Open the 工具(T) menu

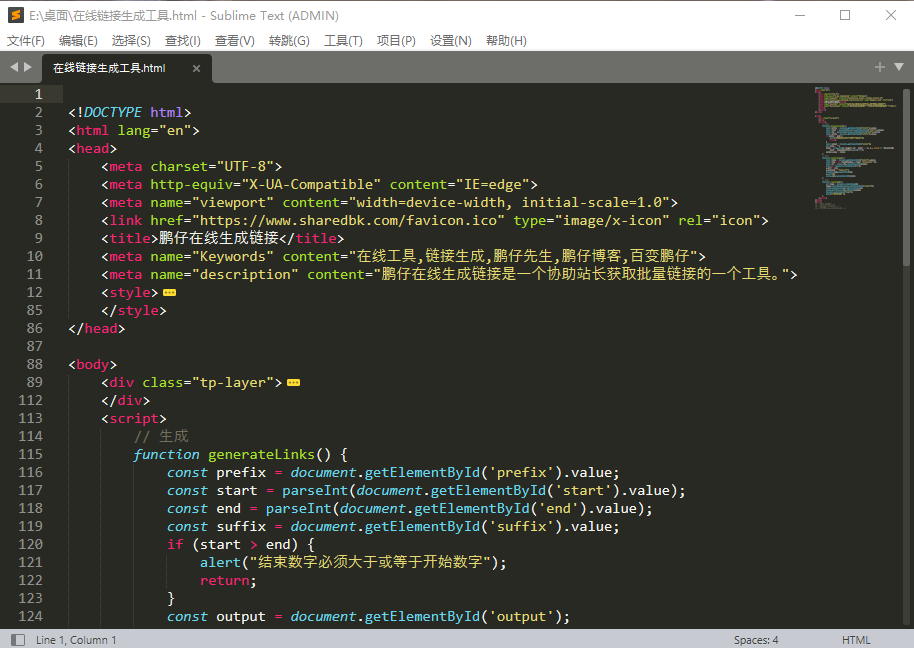coord(343,41)
